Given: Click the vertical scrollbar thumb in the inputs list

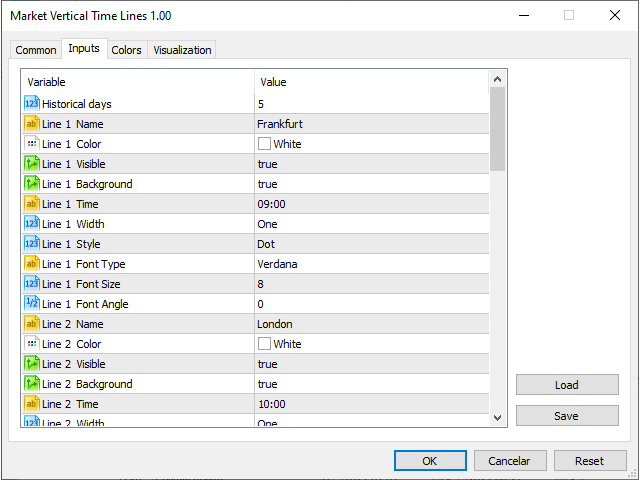Looking at the screenshot, I should (497, 129).
